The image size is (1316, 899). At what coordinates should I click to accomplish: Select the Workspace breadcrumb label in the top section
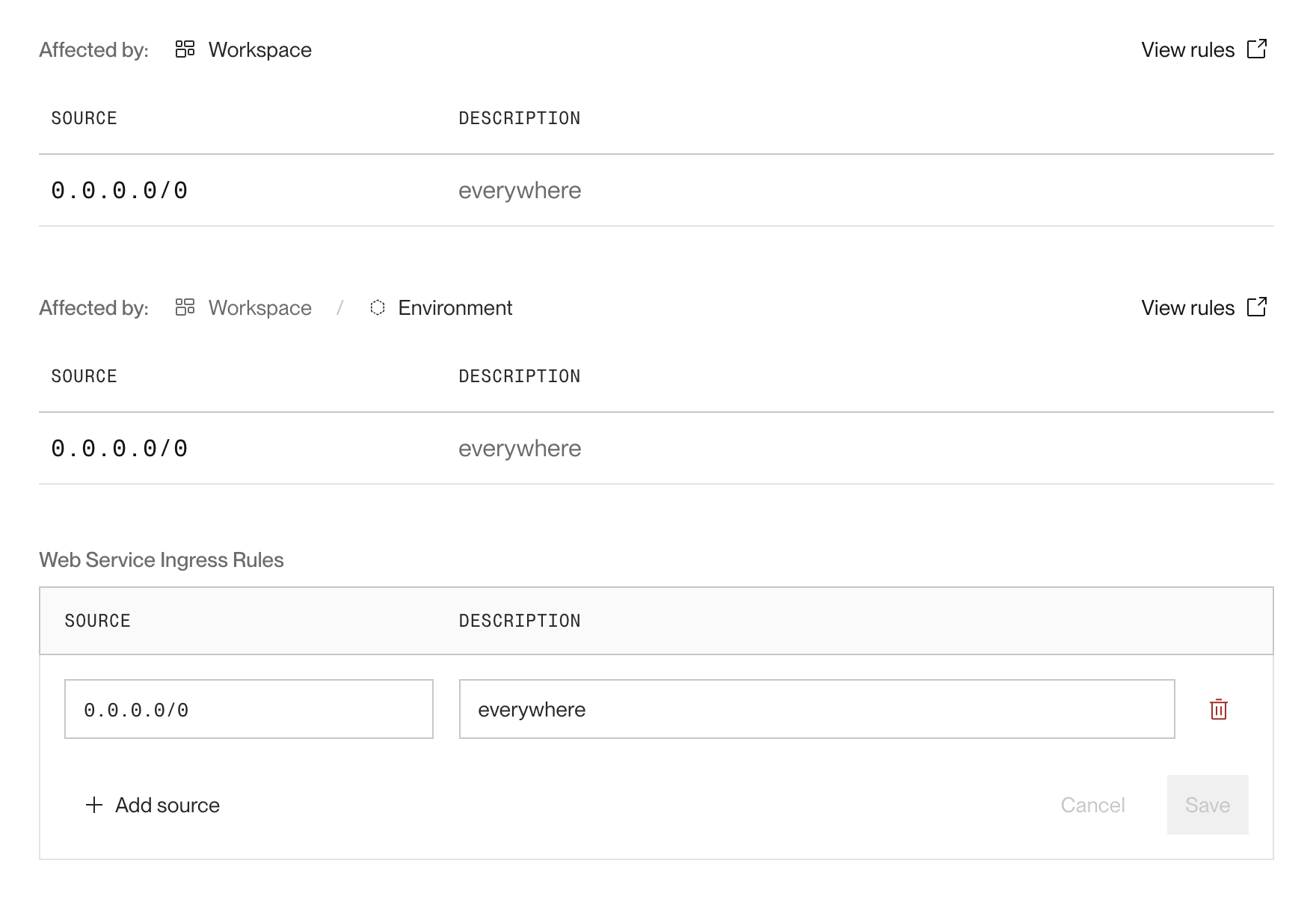click(x=260, y=49)
